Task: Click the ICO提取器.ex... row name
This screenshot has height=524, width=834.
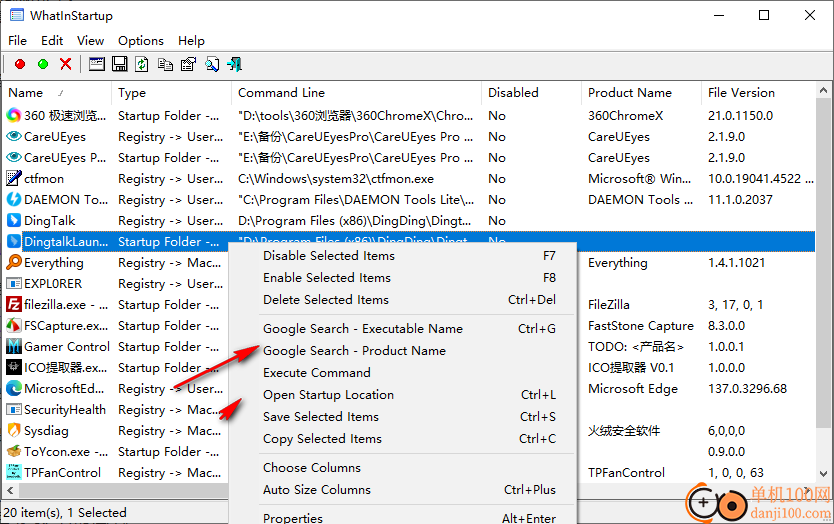Action: point(66,368)
